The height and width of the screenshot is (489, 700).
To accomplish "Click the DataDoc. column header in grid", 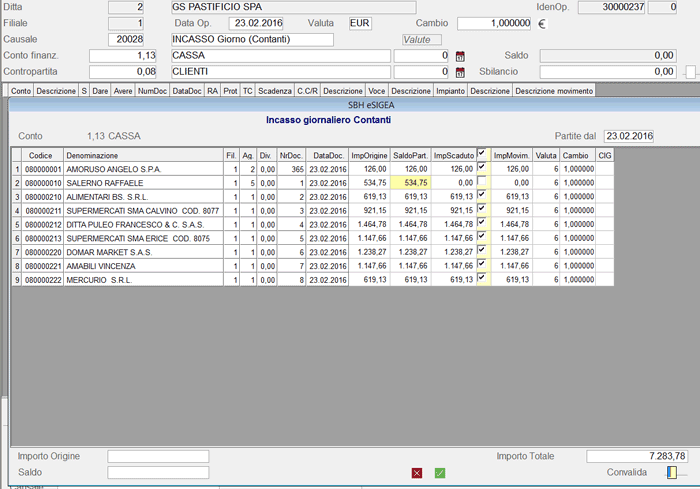I will coord(328,155).
